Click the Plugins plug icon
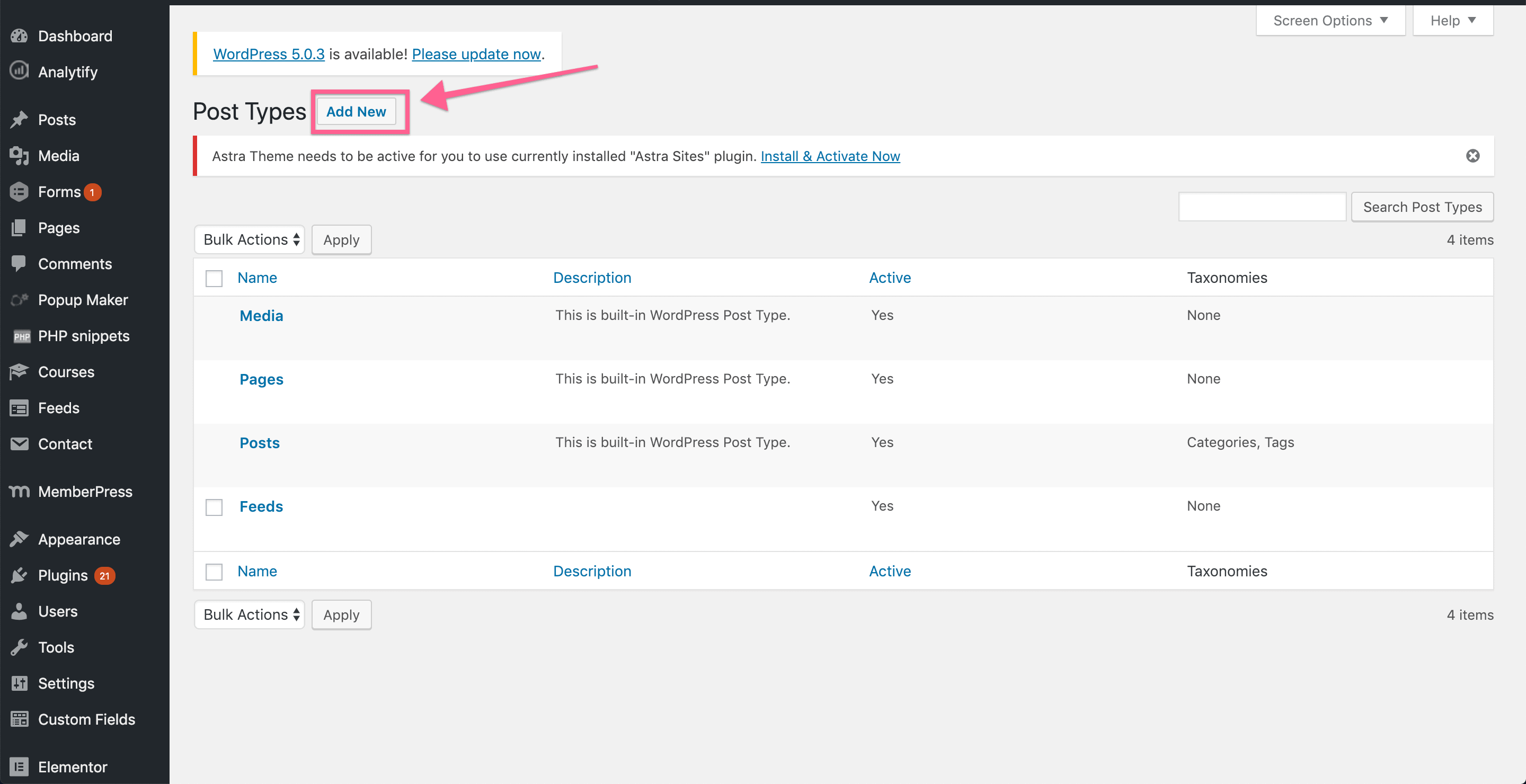The image size is (1526, 784). [x=19, y=576]
